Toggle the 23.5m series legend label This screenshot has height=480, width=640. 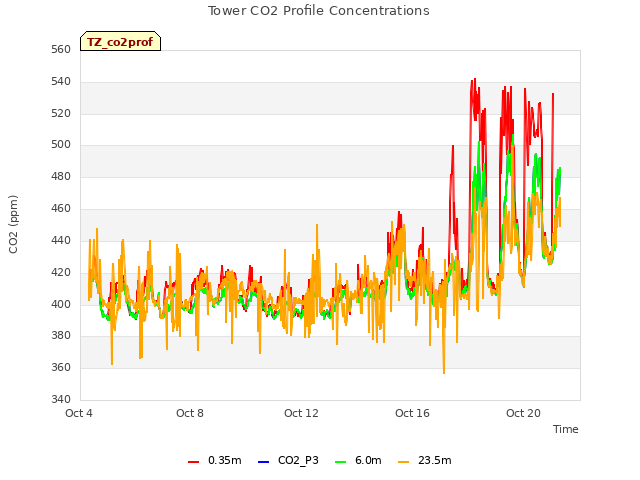pos(435,460)
